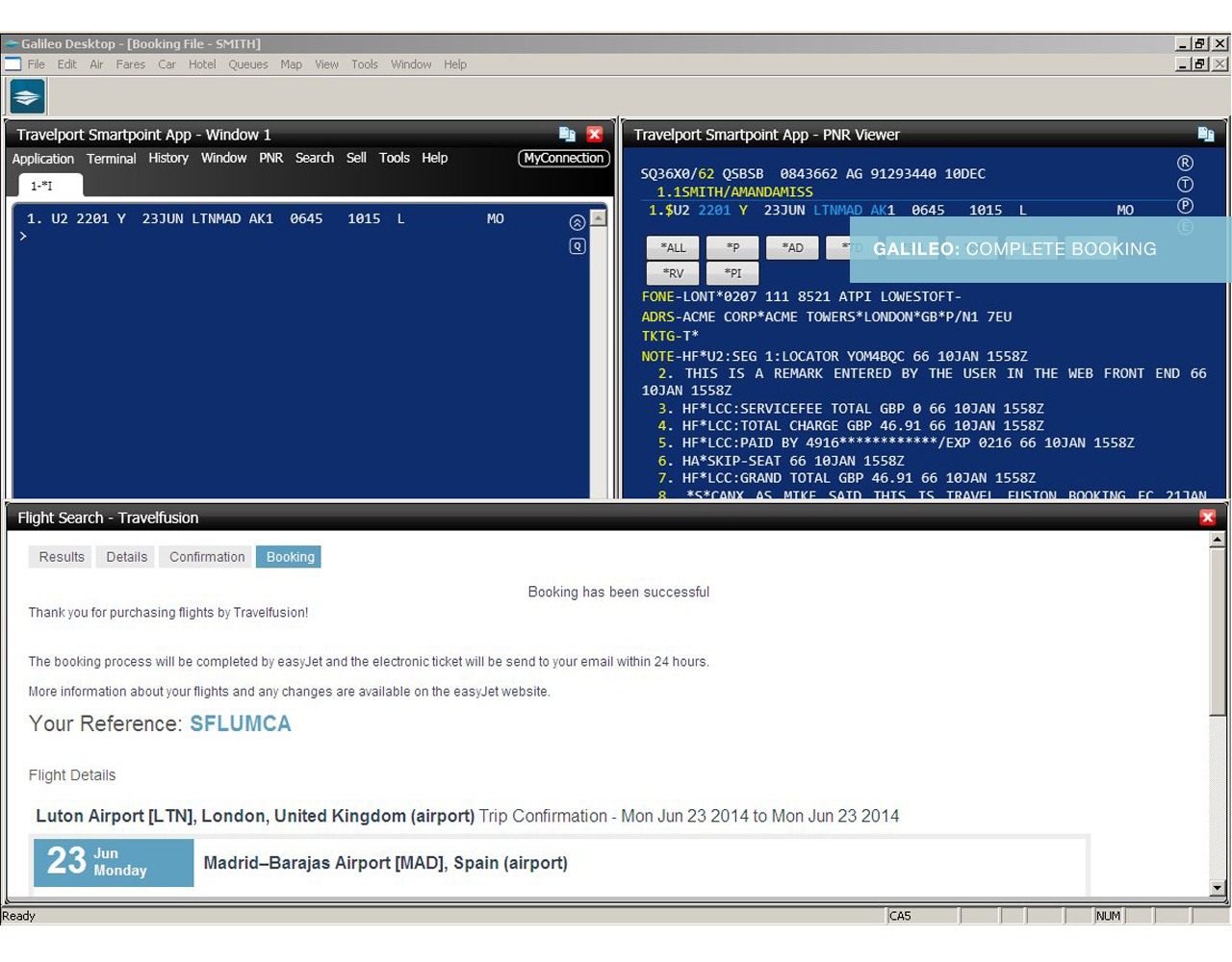Click the HF*LCC:GRAND TOTAL GBP 46.91 remark
The width and height of the screenshot is (1232, 962).
[847, 478]
